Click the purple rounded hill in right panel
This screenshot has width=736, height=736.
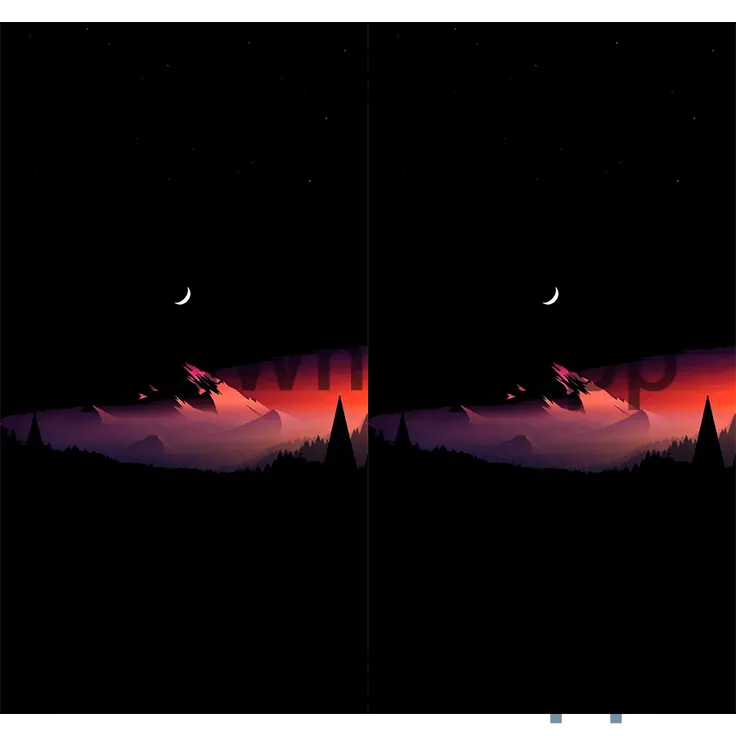(x=516, y=444)
